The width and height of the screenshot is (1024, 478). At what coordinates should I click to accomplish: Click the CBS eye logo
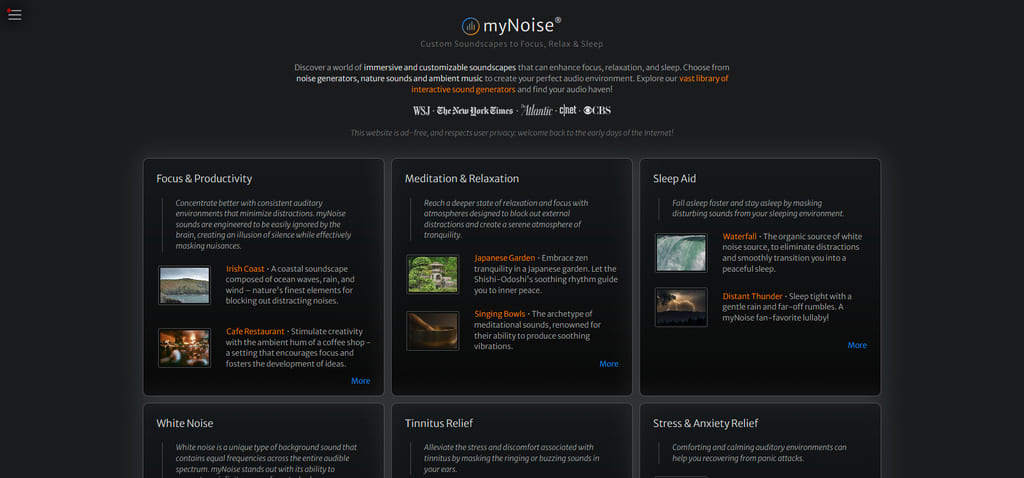[x=597, y=110]
